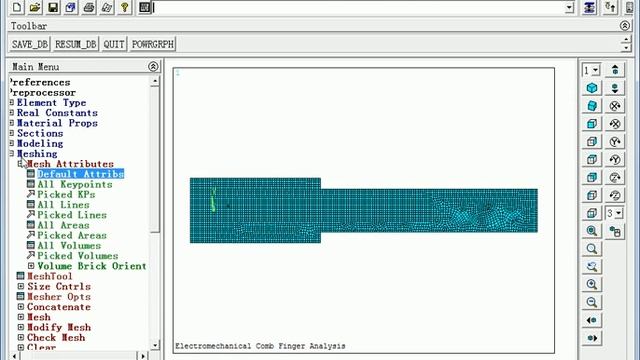Open an ANSYS file with folder icon

[35, 7]
